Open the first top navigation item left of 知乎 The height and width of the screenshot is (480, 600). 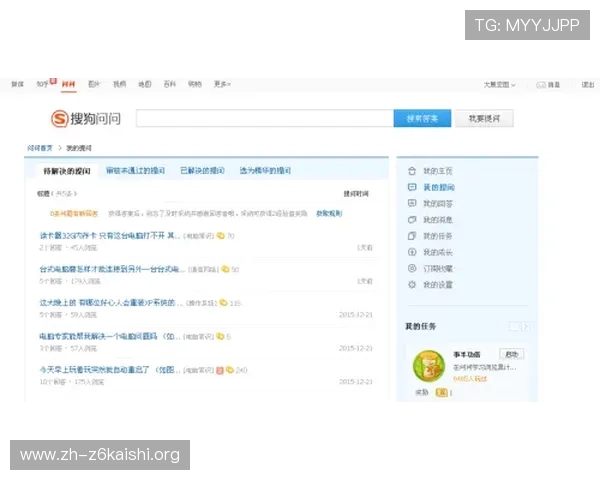tap(17, 84)
